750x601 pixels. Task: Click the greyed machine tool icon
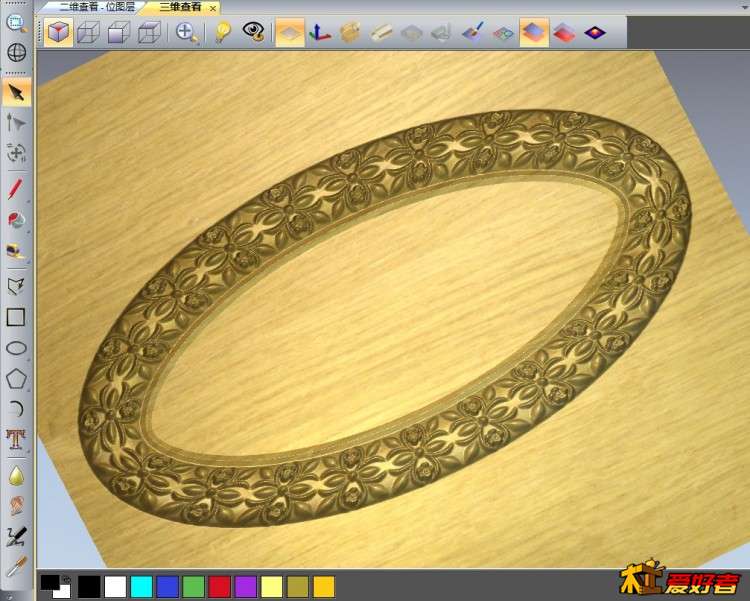(x=441, y=33)
